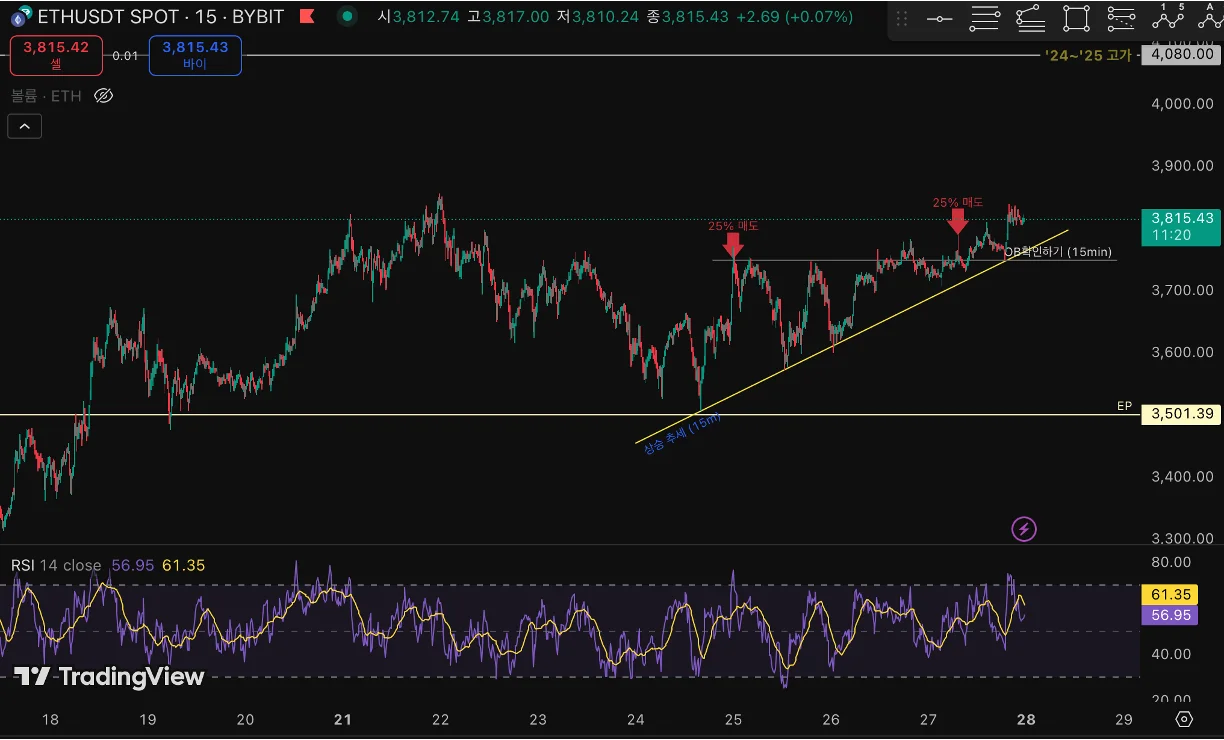Screen dimensions: 1224x740
Task: Click the 저 3,810.24 low value
Action: click(x=597, y=17)
